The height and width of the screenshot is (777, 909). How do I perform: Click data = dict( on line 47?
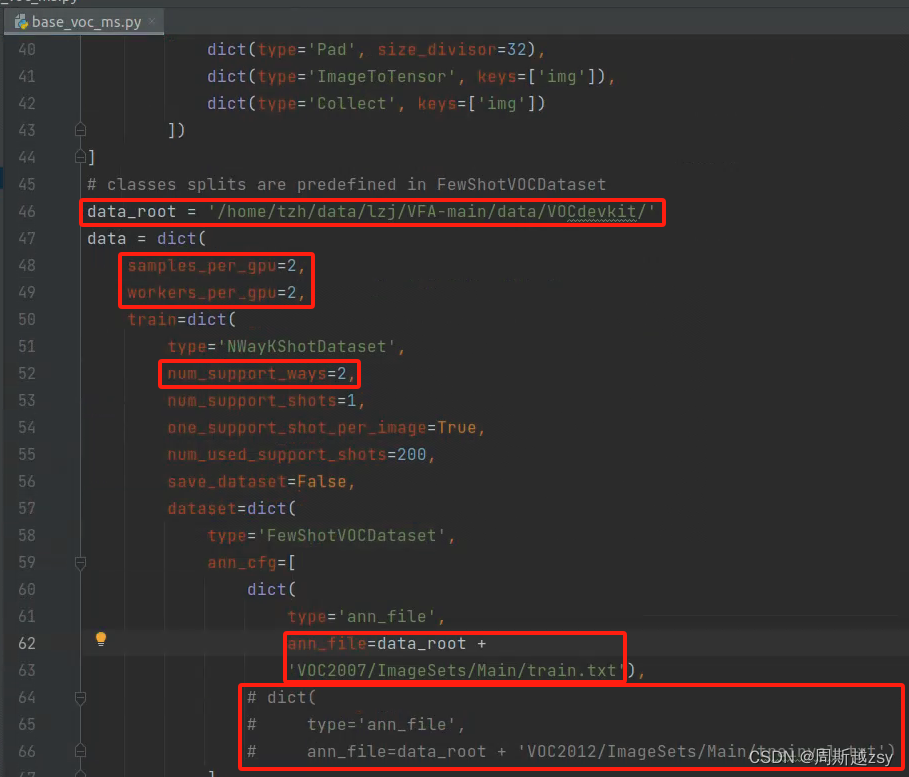[x=146, y=238]
